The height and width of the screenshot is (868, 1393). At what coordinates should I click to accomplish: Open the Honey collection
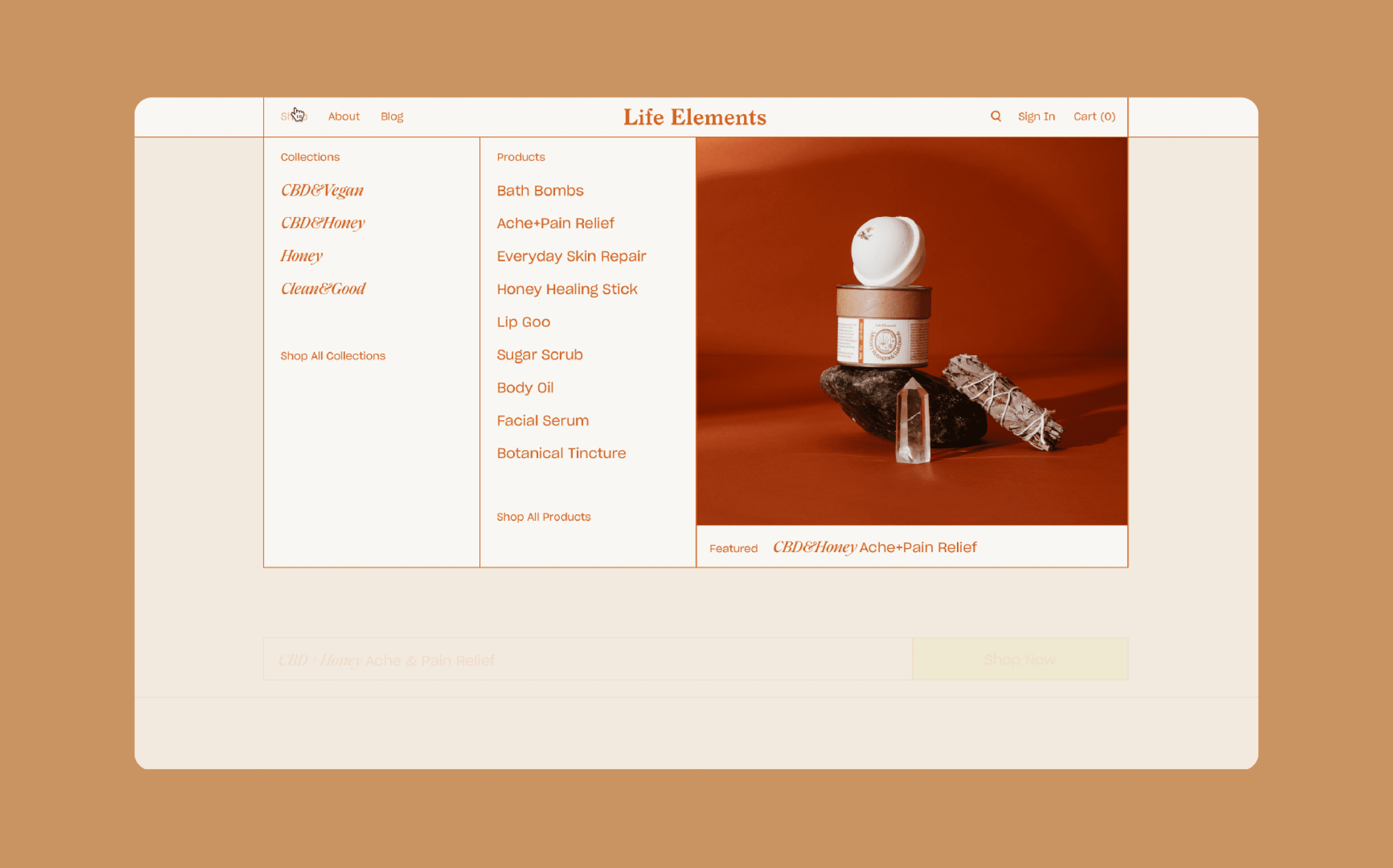(x=301, y=255)
